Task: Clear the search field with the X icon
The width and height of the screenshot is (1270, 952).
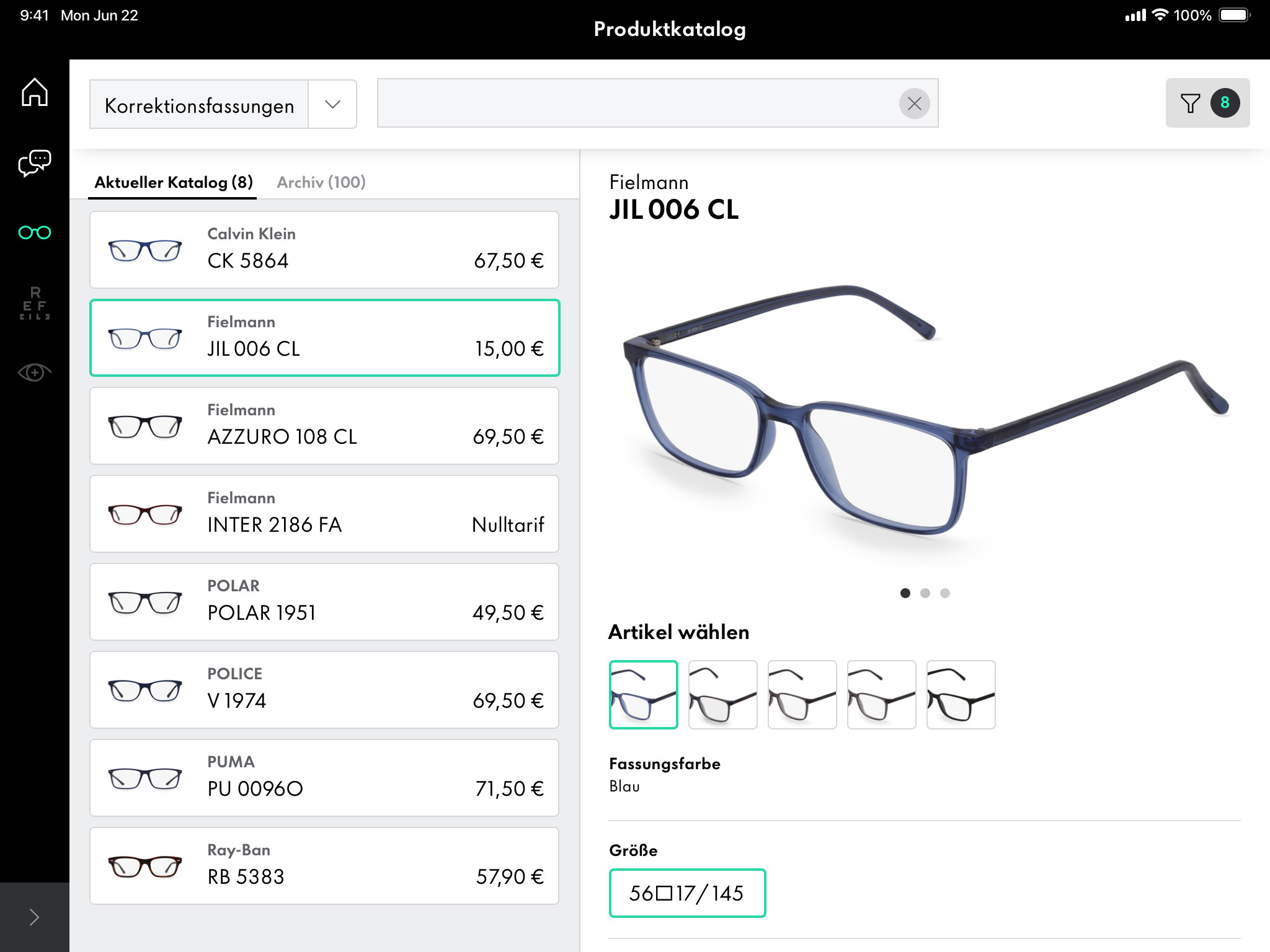Action: (913, 104)
